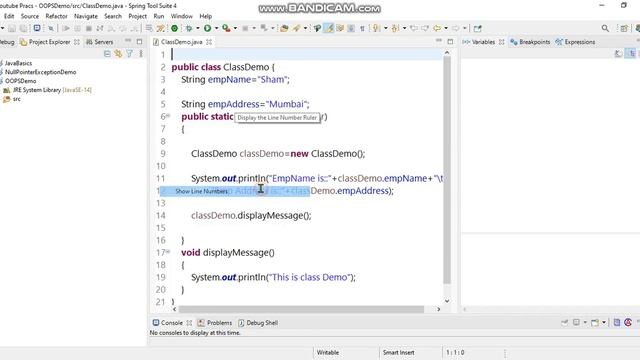Click the Show Whitespace Characters pilcrow icon
Screen dimensions: 640x360
tap(362, 29)
